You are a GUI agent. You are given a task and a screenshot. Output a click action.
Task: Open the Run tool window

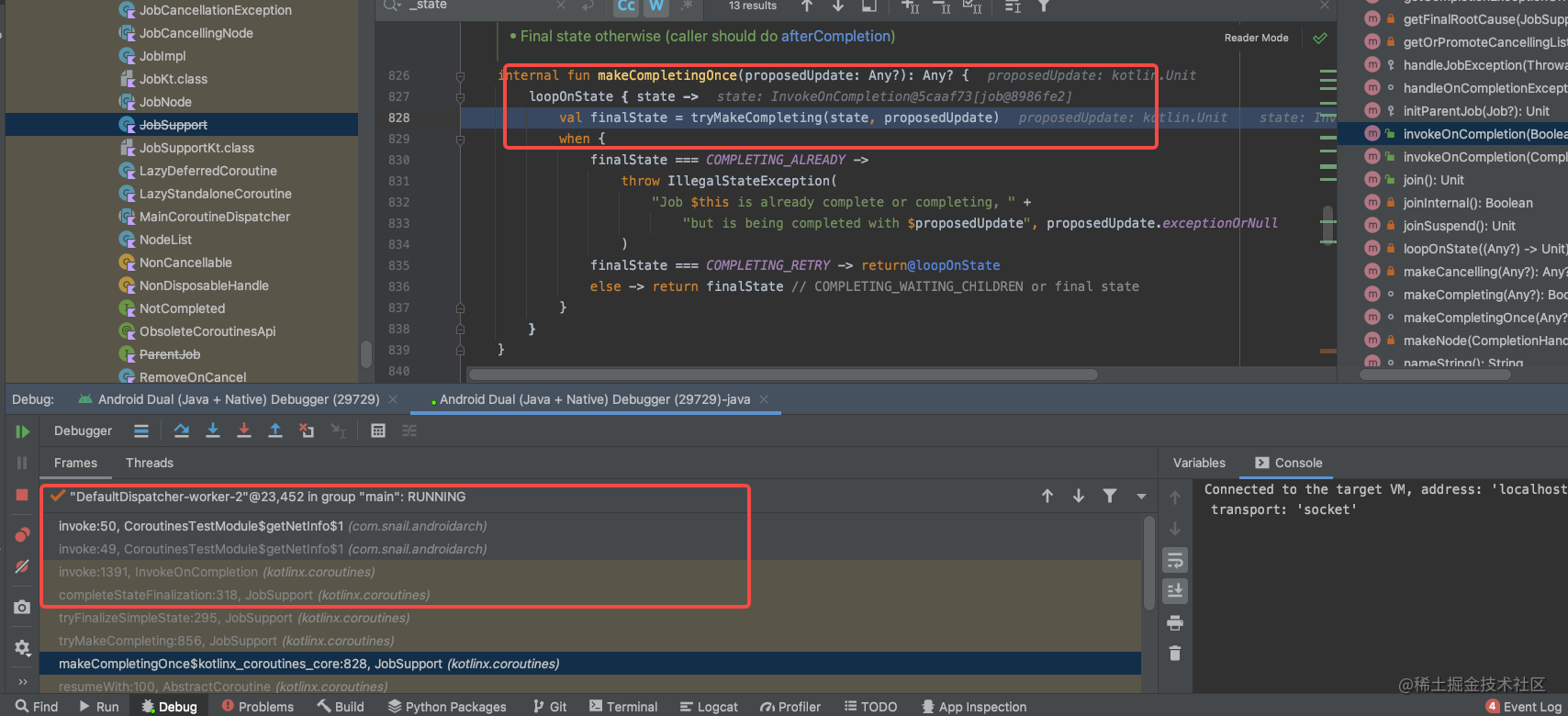coord(99,706)
